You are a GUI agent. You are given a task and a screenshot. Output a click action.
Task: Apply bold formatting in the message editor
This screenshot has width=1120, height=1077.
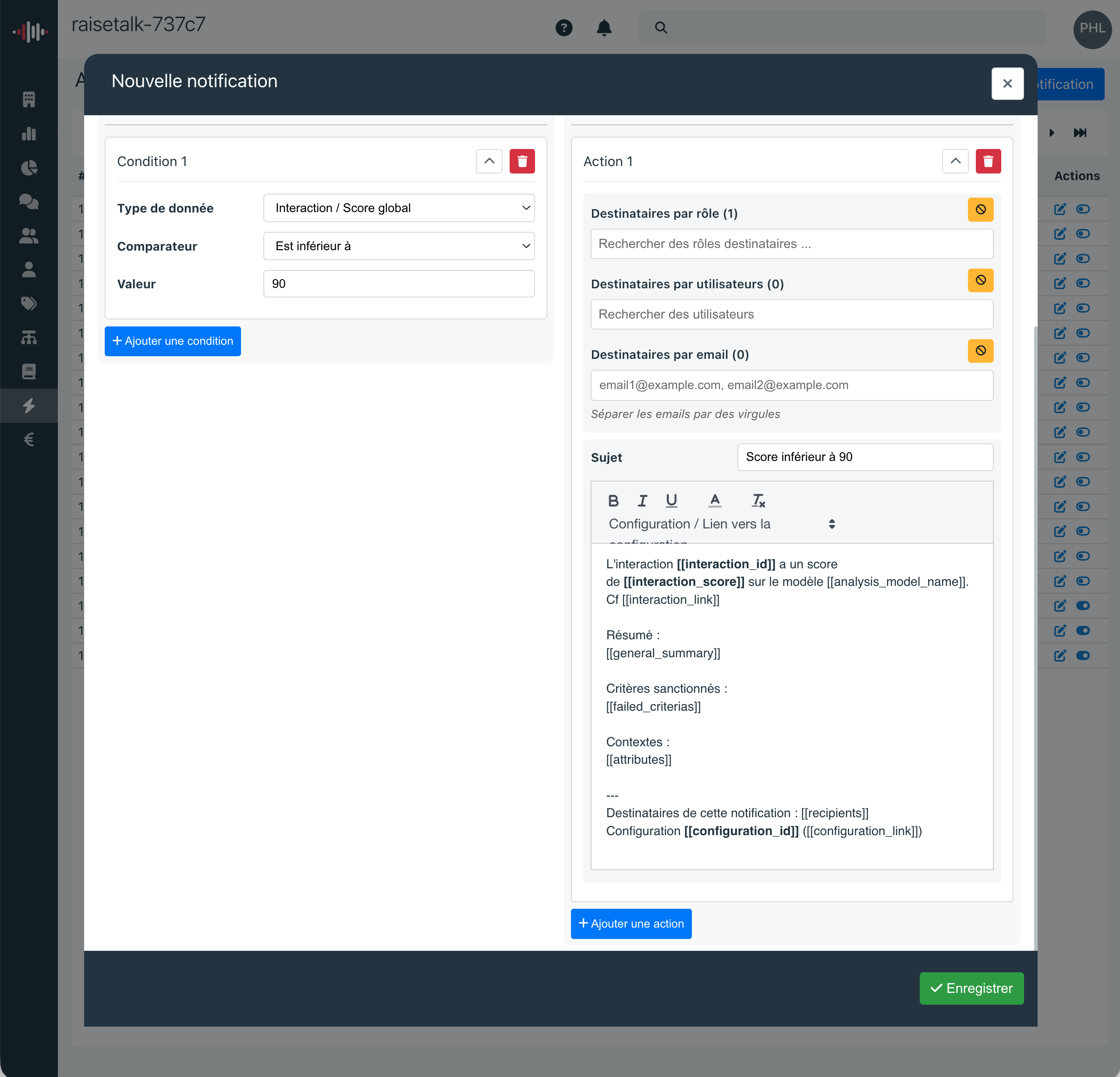613,500
